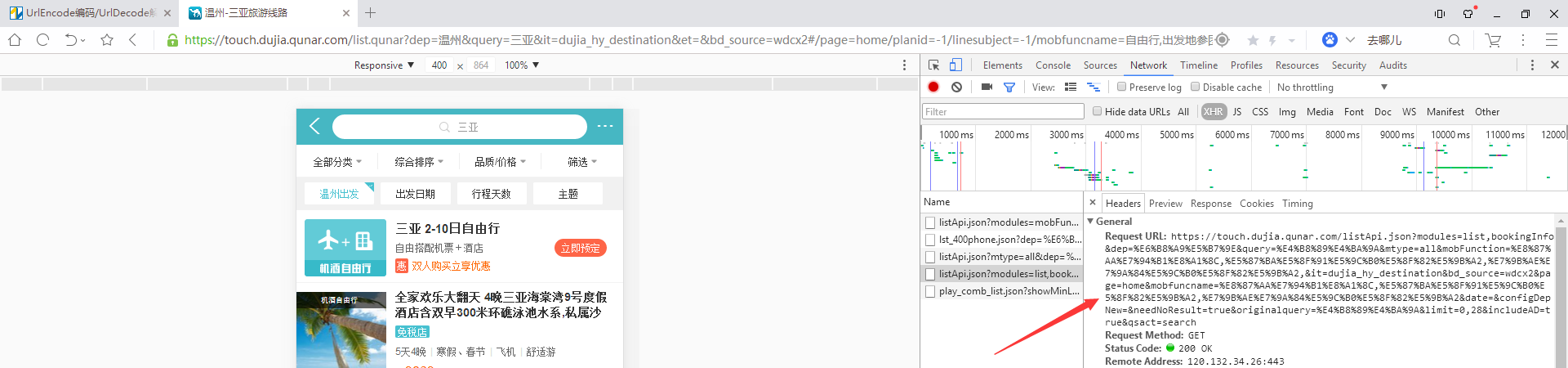Image resolution: width=1568 pixels, height=368 pixels.
Task: Click 立即预定 booking button
Action: 580,248
